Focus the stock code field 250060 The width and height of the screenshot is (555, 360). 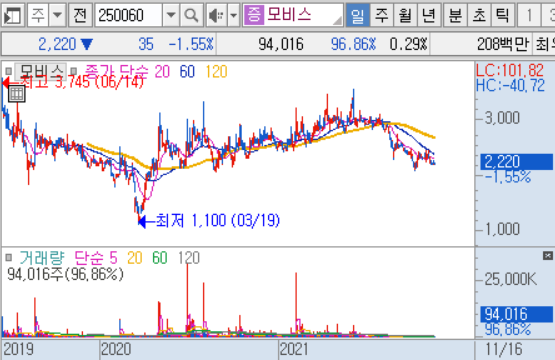tap(128, 16)
